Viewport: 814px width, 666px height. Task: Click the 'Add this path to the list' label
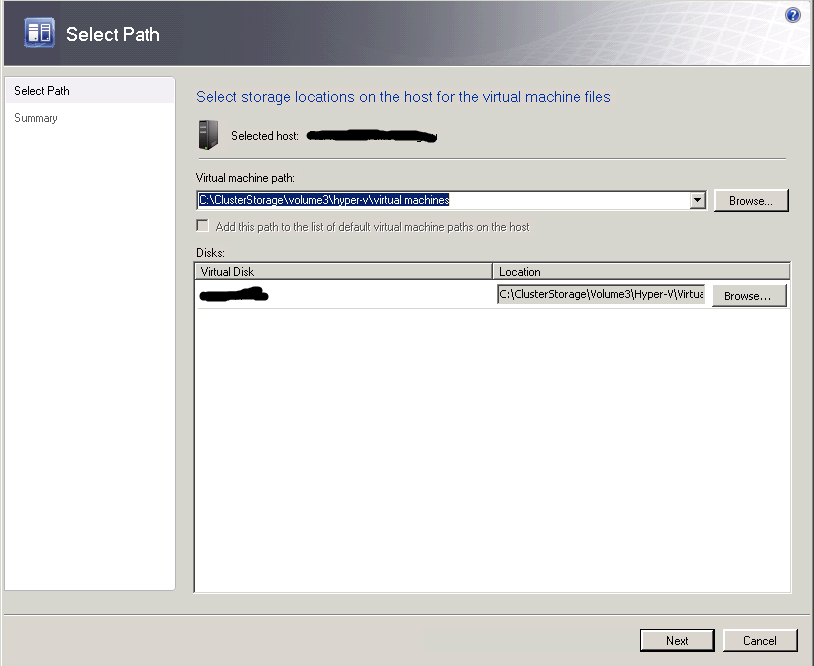coord(372,227)
